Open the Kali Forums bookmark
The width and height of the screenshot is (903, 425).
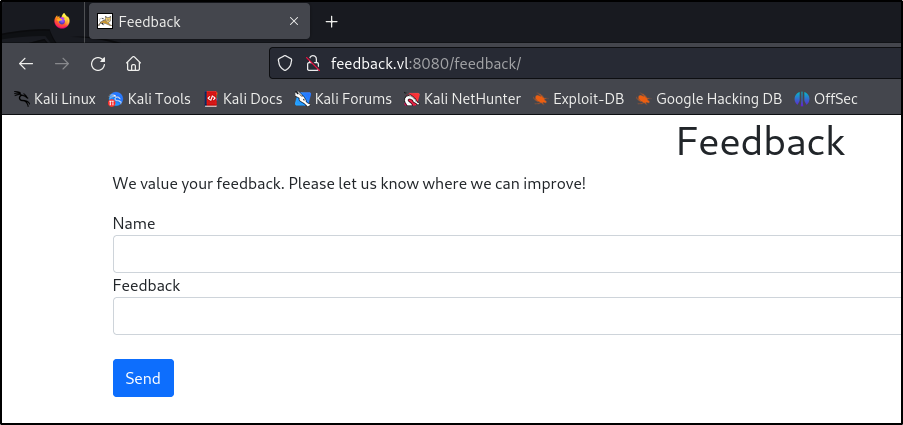pos(343,99)
